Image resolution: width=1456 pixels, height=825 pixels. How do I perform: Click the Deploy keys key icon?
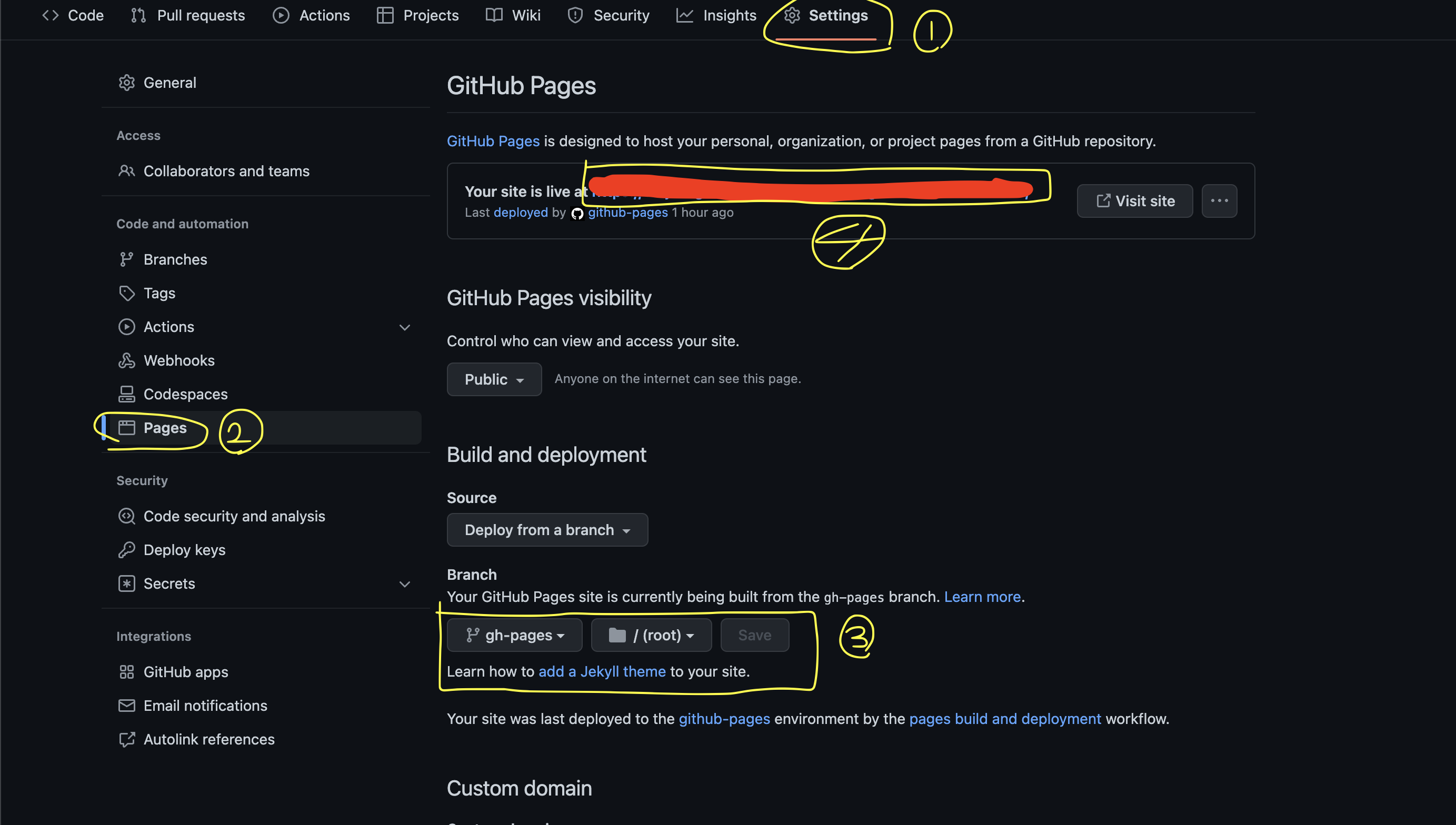126,550
